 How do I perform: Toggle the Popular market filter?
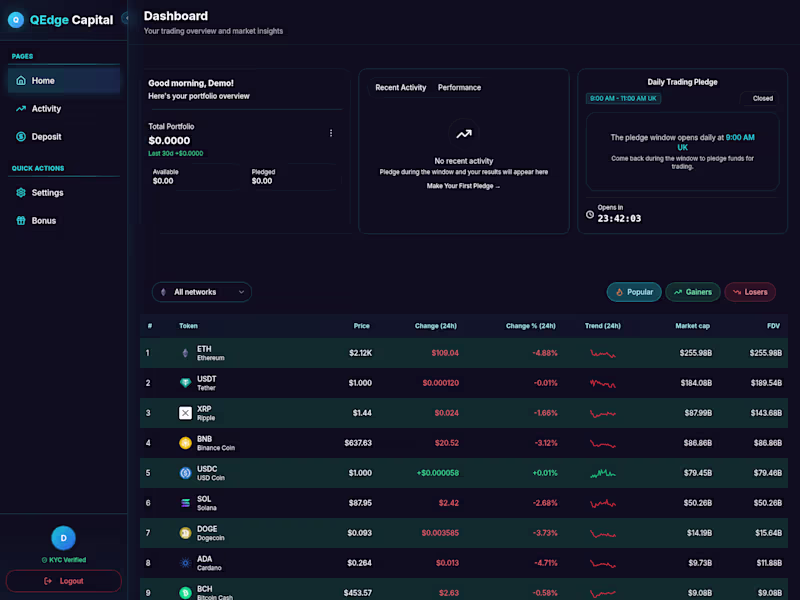point(634,291)
